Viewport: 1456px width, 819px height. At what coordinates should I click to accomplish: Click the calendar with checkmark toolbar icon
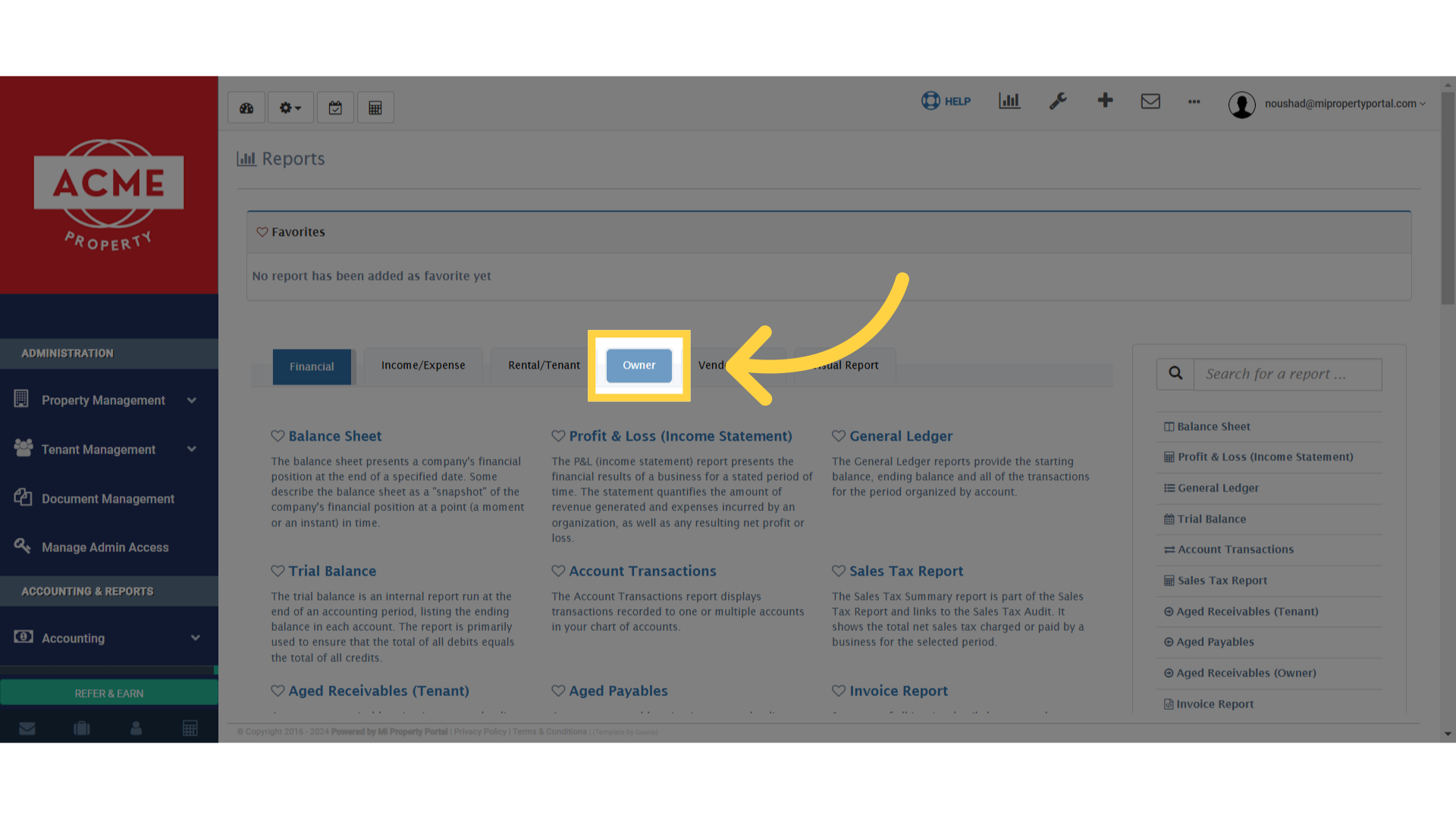click(335, 107)
